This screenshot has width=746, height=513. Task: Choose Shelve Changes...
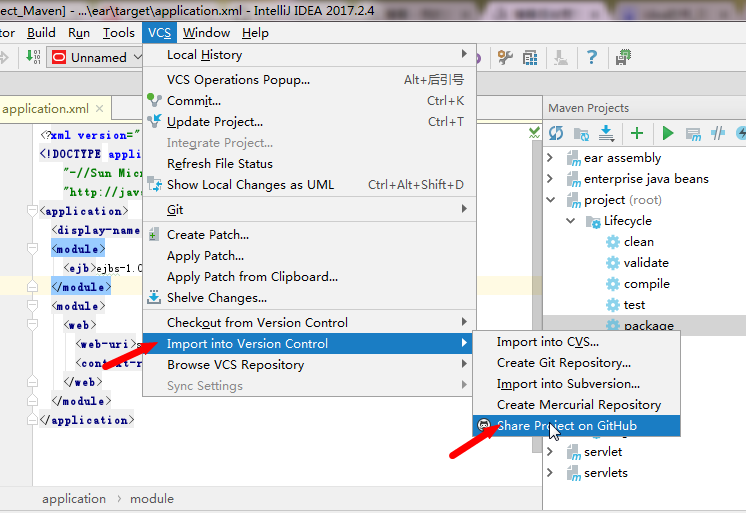pyautogui.click(x=309, y=297)
